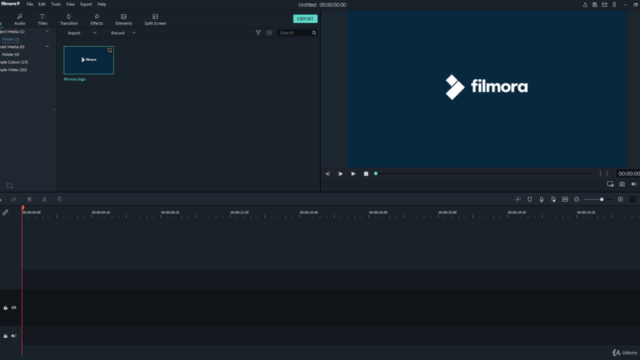
Task: Select Folder (0) under Shared Media
Action: click(11, 54)
